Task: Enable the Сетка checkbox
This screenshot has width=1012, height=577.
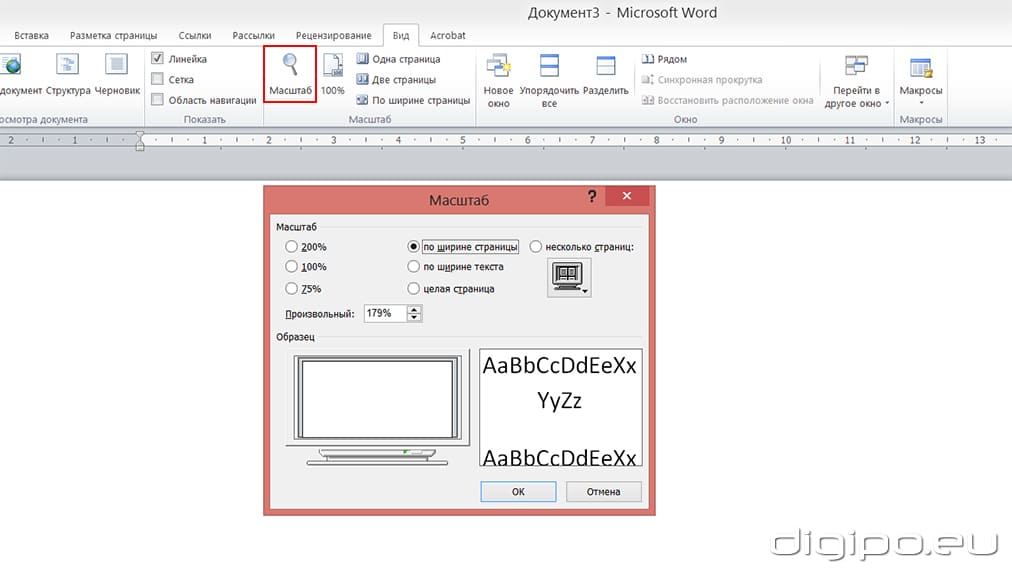Action: coord(157,79)
